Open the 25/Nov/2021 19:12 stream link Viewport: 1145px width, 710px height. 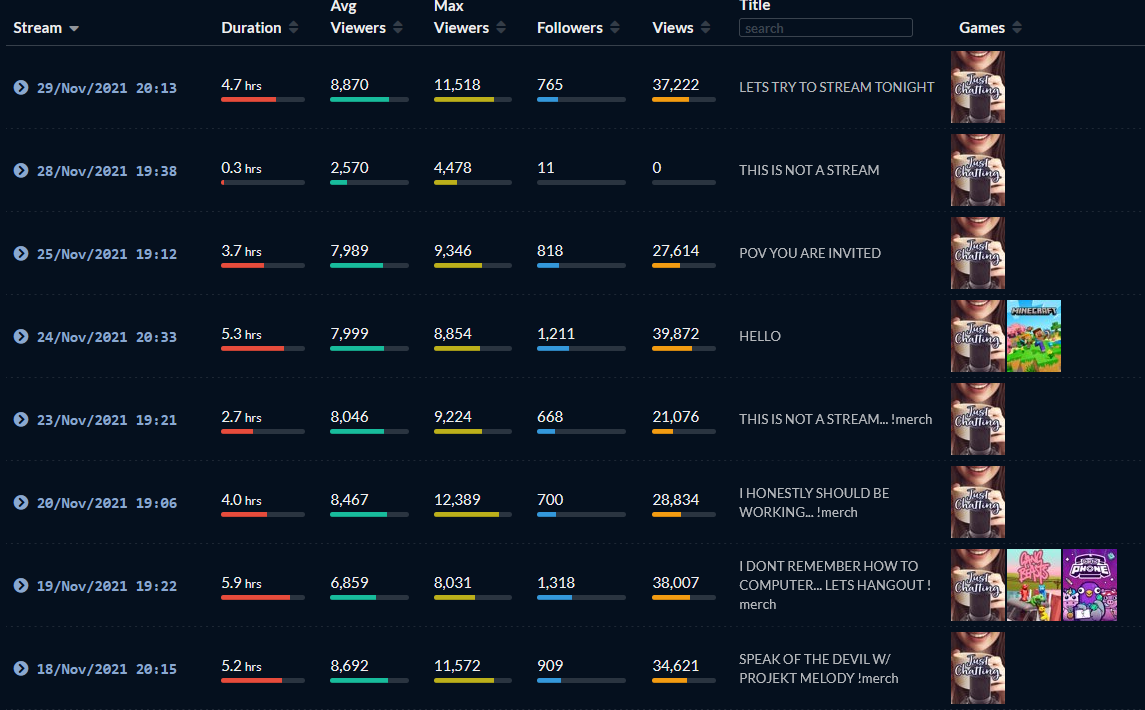click(107, 254)
